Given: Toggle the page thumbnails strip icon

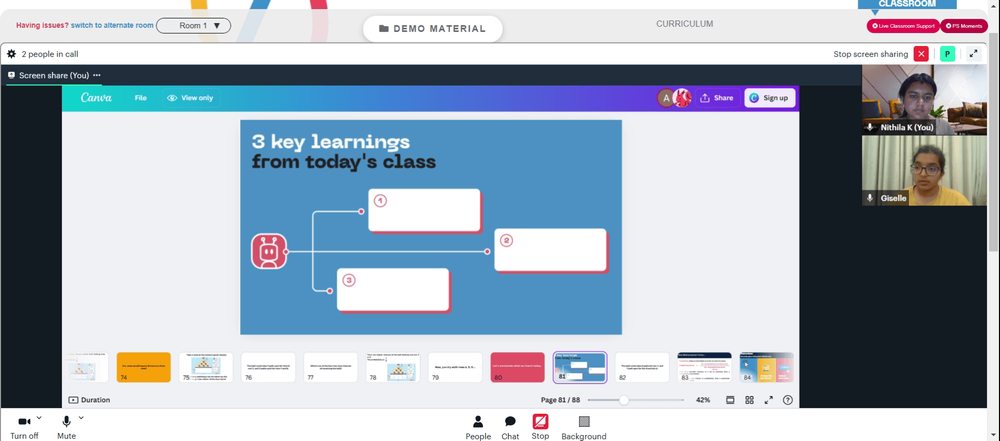Looking at the screenshot, I should (x=730, y=400).
